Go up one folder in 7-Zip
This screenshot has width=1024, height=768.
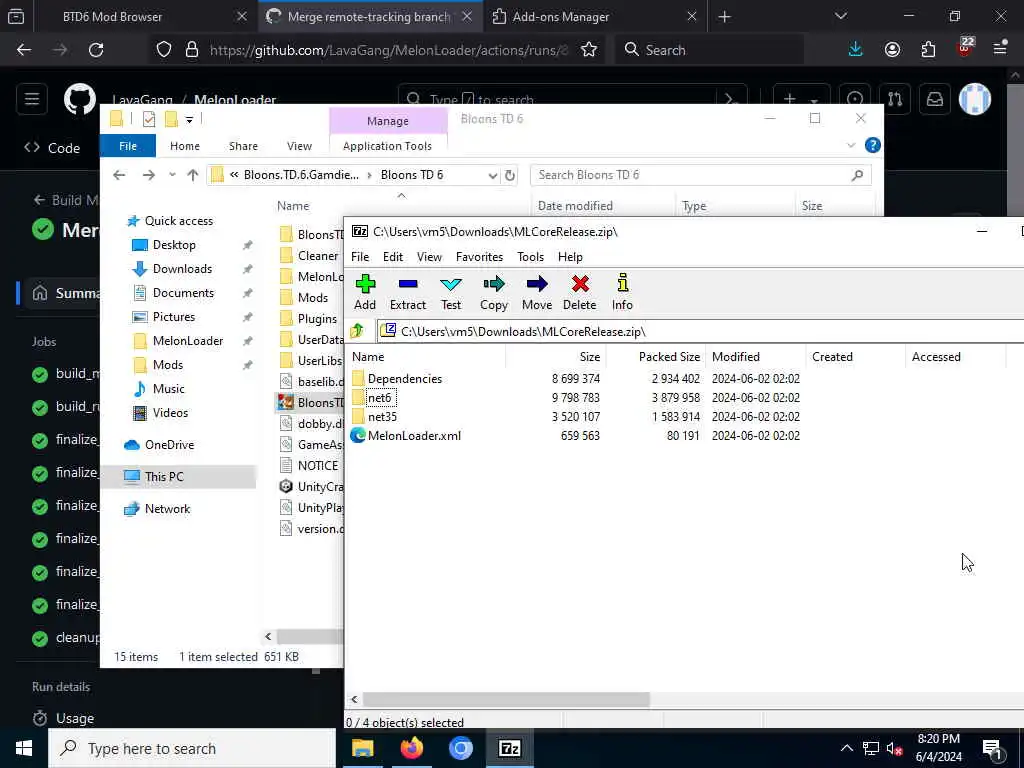tap(357, 331)
